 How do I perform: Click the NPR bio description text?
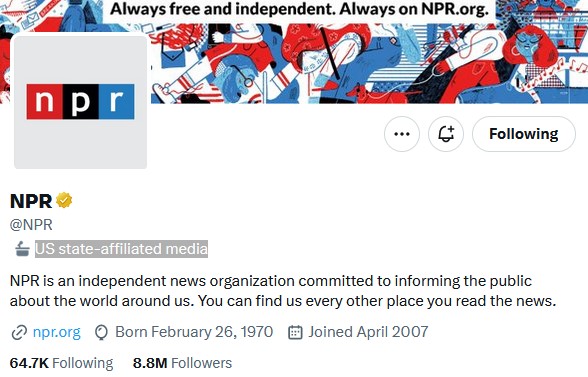point(283,291)
